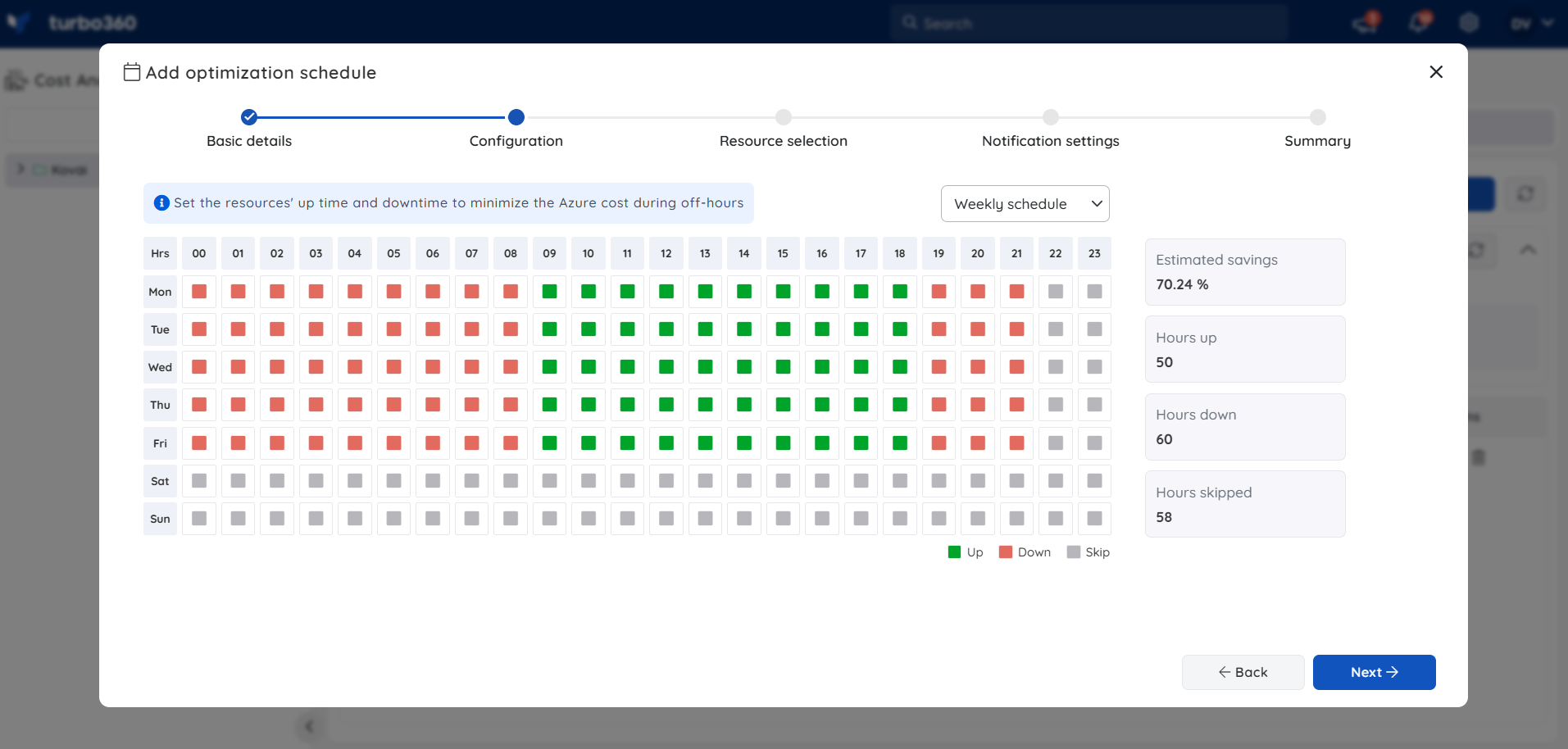Select the Mon row header
The image size is (1568, 749).
click(x=161, y=292)
